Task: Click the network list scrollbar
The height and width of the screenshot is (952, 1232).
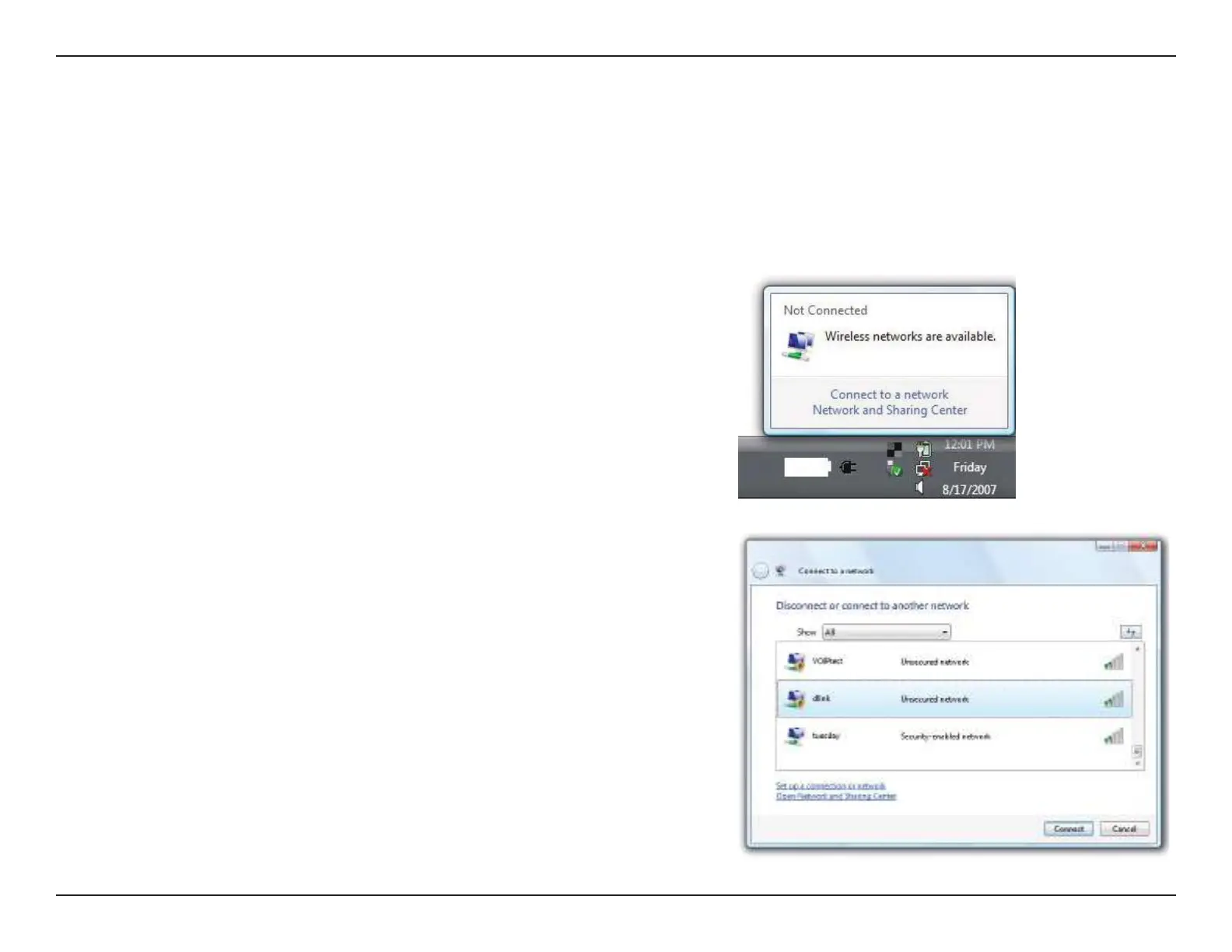Action: click(x=1138, y=706)
